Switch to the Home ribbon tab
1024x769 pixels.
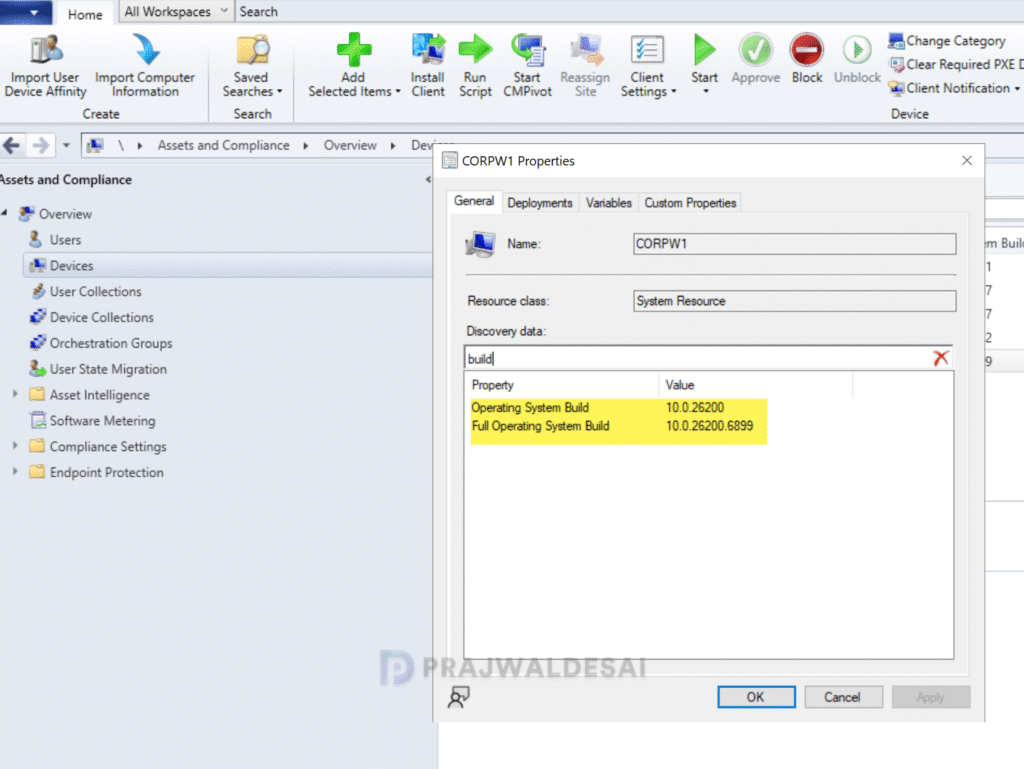pyautogui.click(x=85, y=14)
